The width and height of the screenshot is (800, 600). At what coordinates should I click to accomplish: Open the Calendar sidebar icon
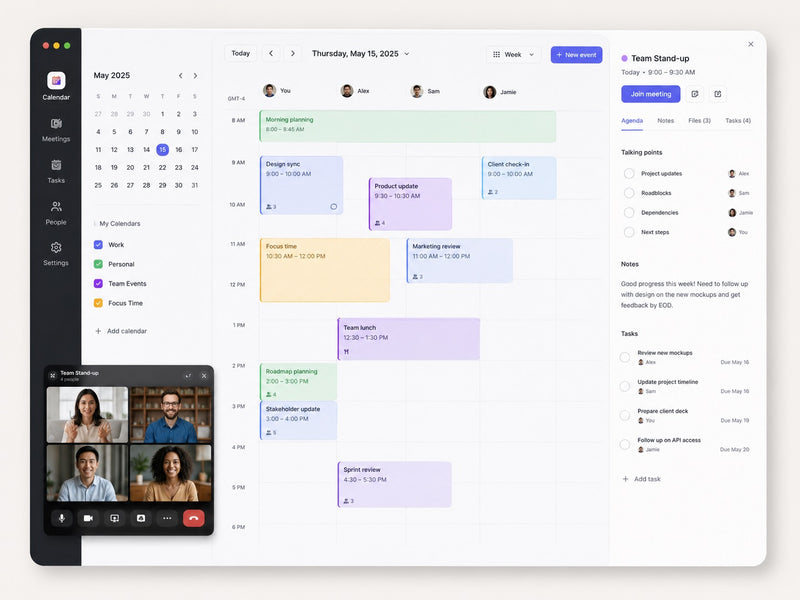click(x=56, y=81)
